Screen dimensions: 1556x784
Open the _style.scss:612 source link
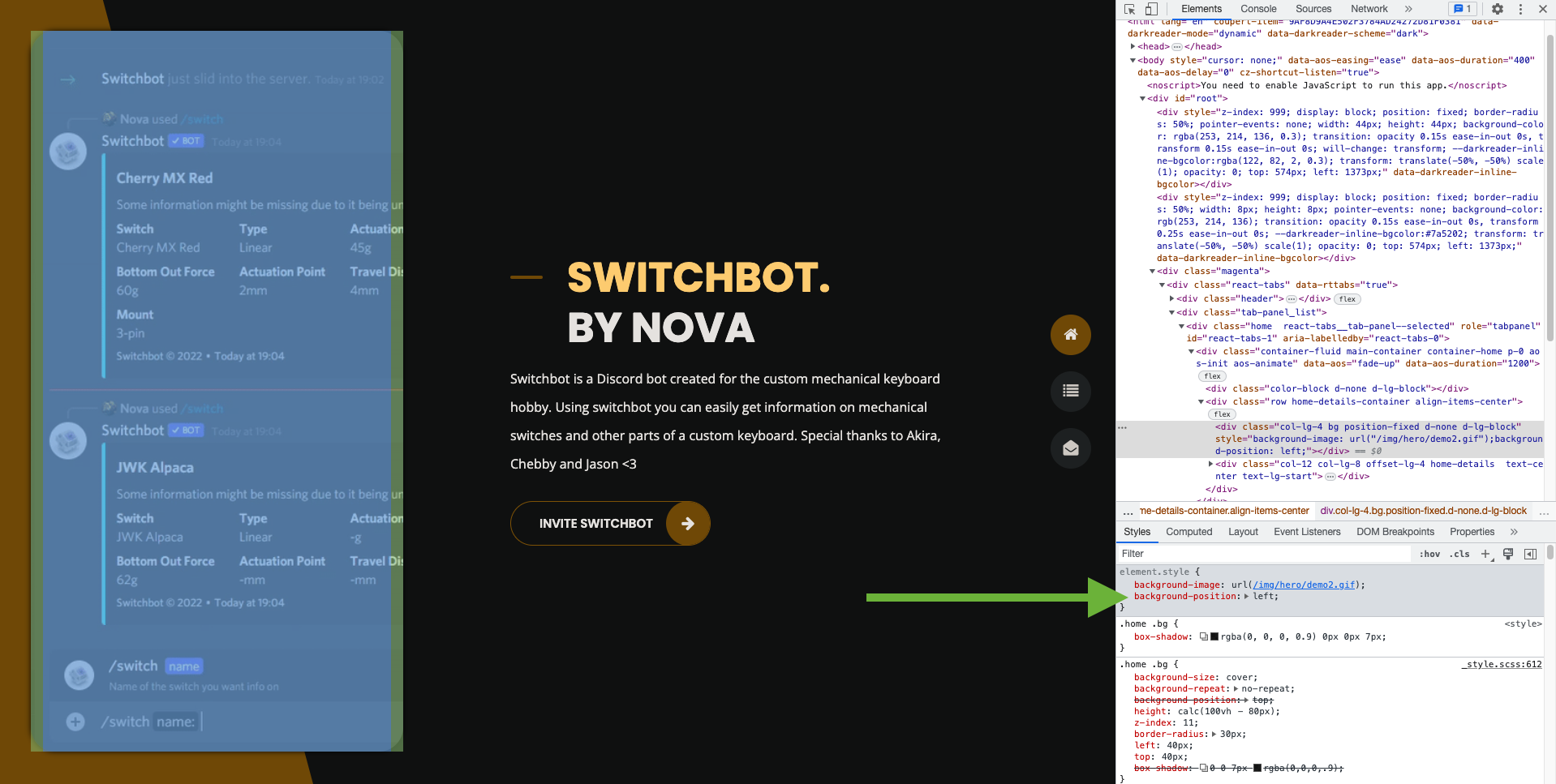[x=1502, y=664]
